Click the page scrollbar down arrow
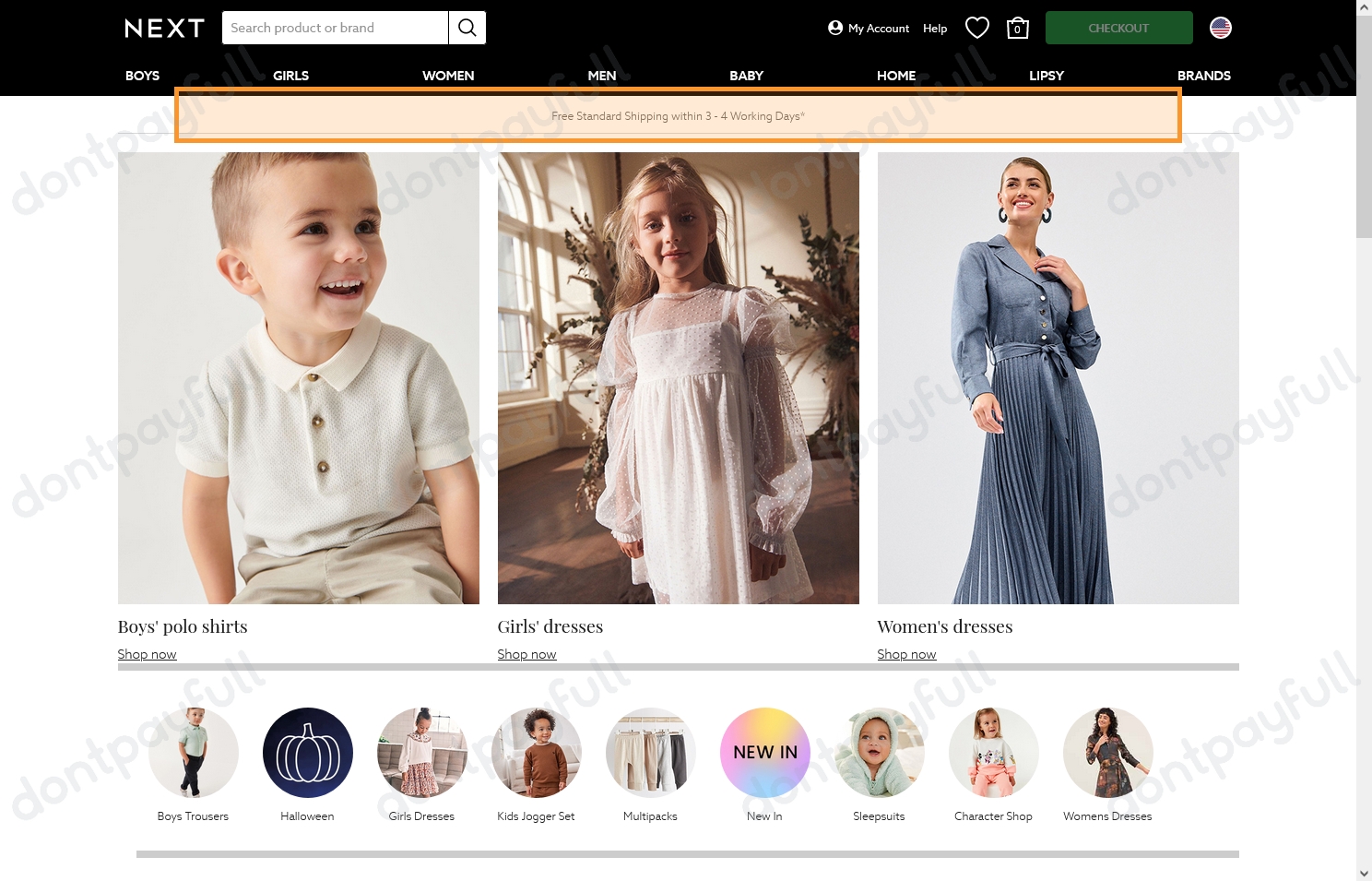Viewport: 1372px width, 881px height. pyautogui.click(x=1364, y=873)
